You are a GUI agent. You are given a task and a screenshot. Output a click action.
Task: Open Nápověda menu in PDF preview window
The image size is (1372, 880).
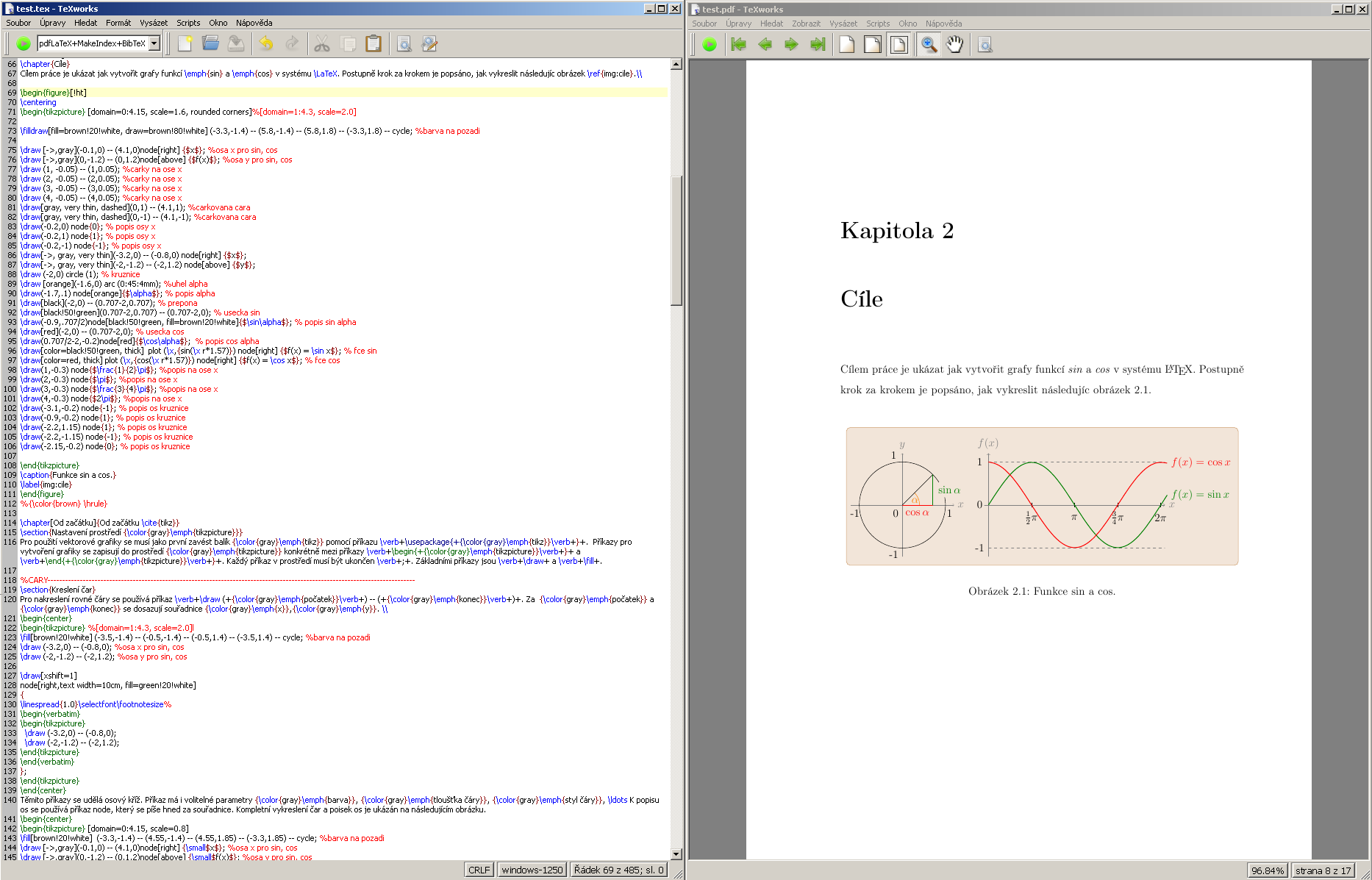click(943, 24)
